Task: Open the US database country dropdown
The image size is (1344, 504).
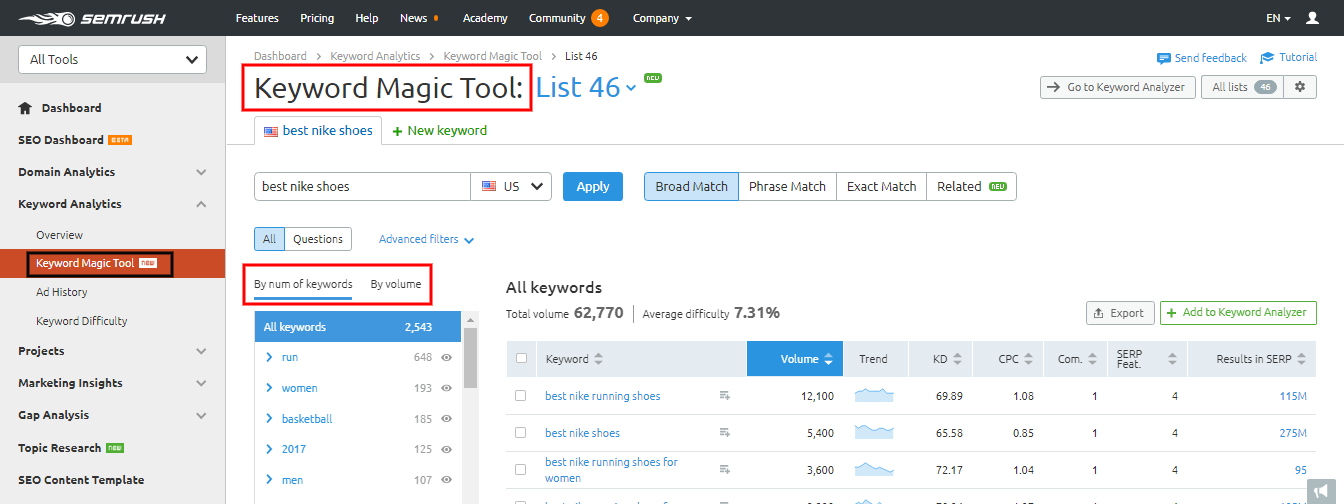Action: tap(511, 186)
